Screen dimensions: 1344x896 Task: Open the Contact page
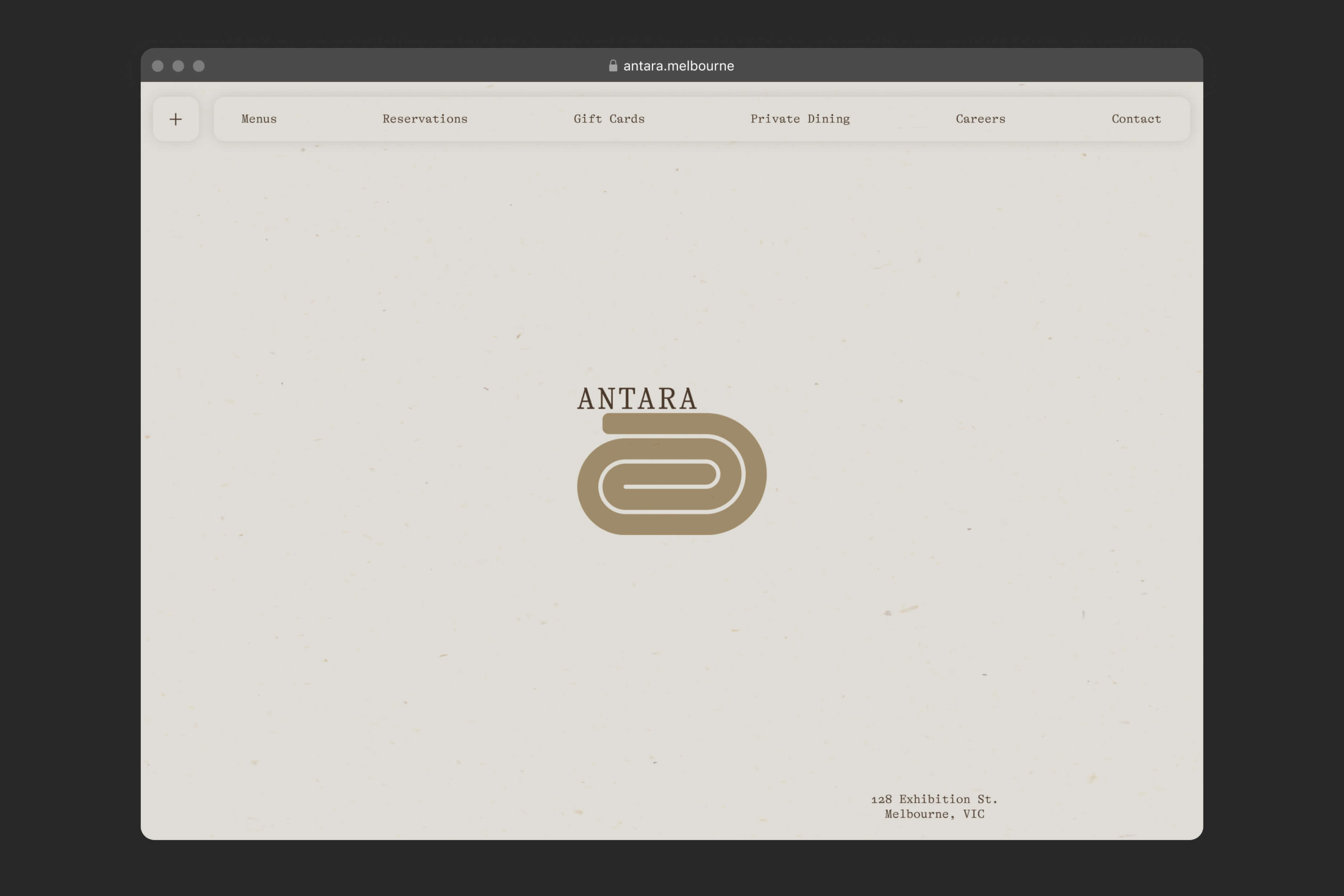tap(1135, 119)
